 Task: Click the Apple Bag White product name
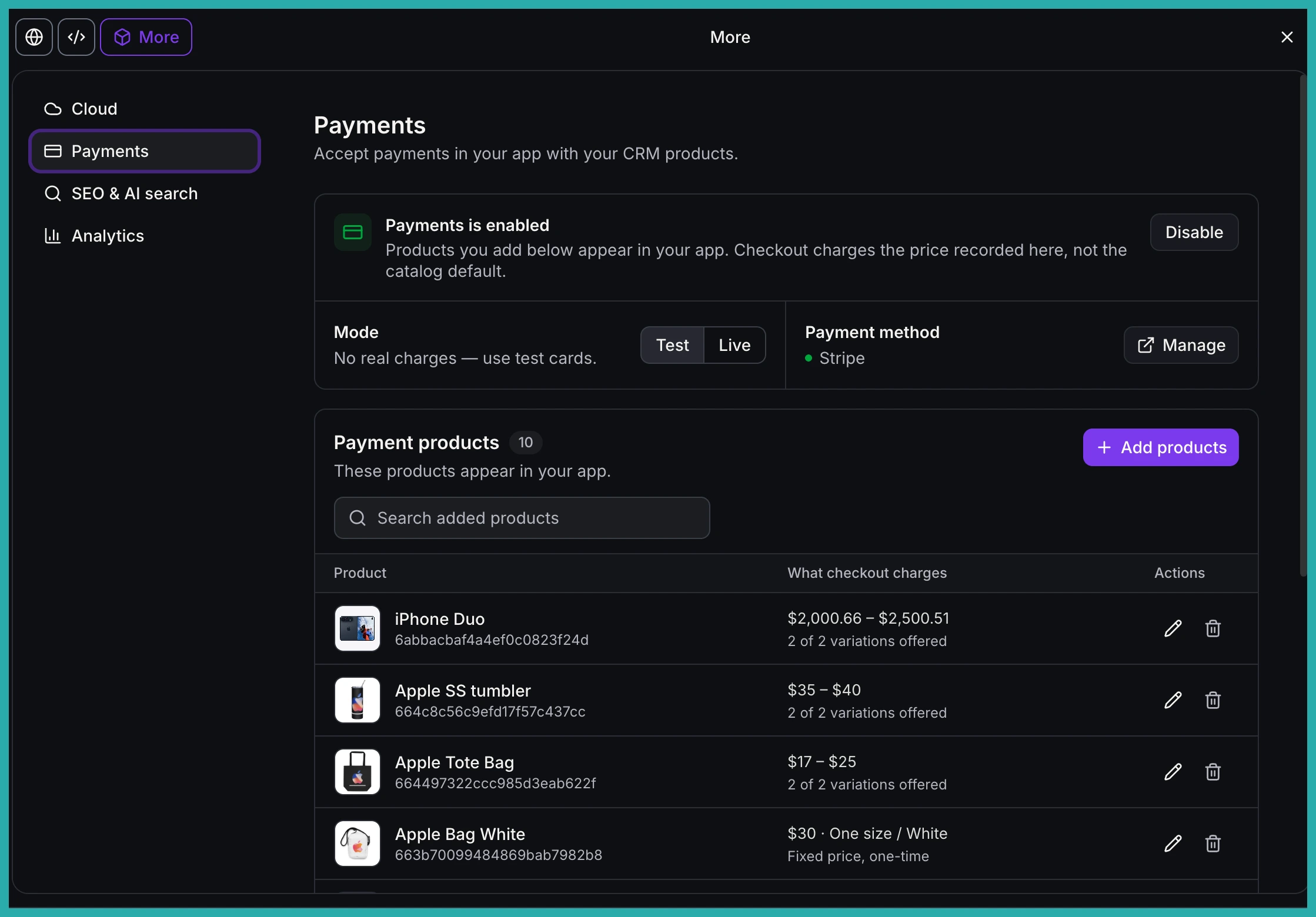460,834
